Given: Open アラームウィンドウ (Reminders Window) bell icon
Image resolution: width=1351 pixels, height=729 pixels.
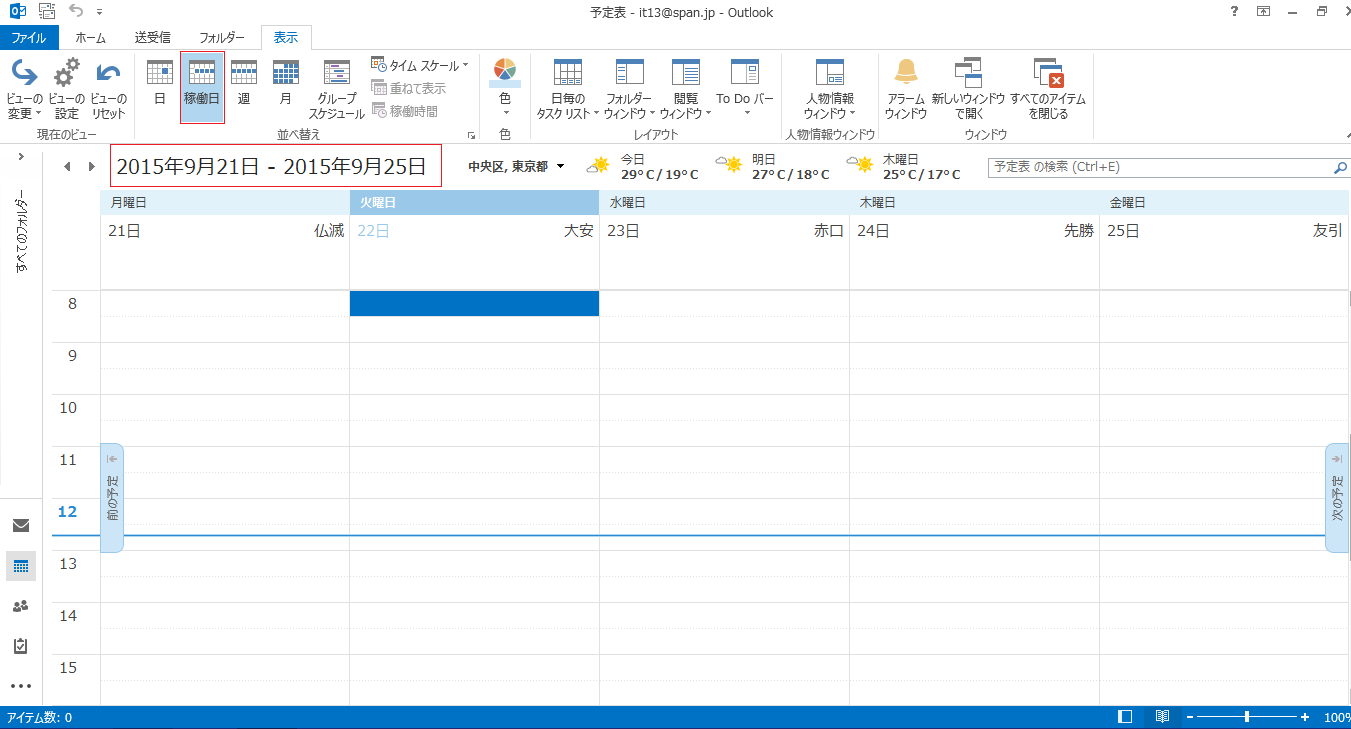Looking at the screenshot, I should (906, 89).
